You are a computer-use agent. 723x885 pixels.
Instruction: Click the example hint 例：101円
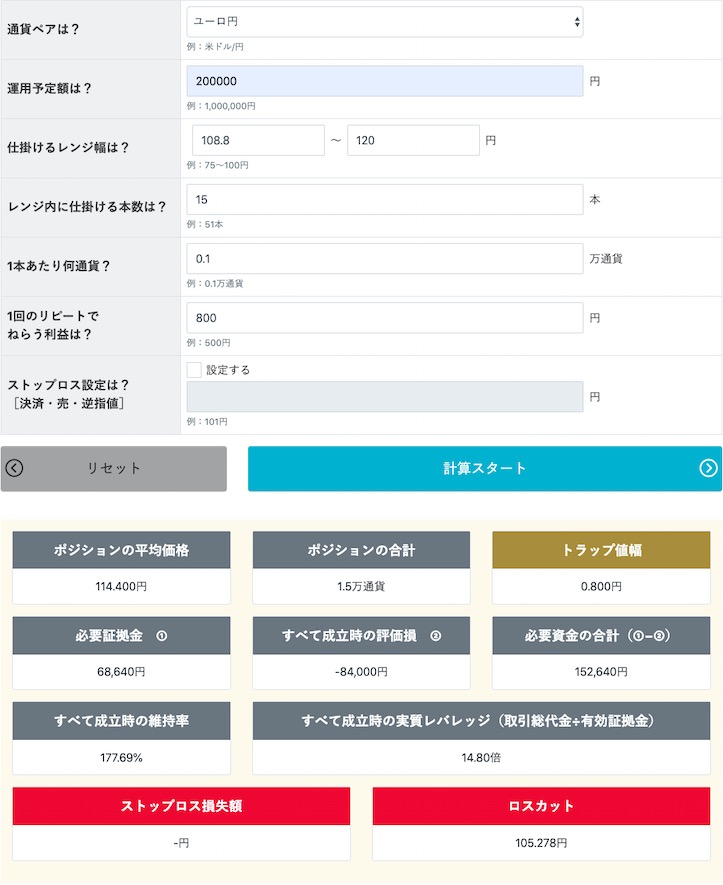coord(207,422)
